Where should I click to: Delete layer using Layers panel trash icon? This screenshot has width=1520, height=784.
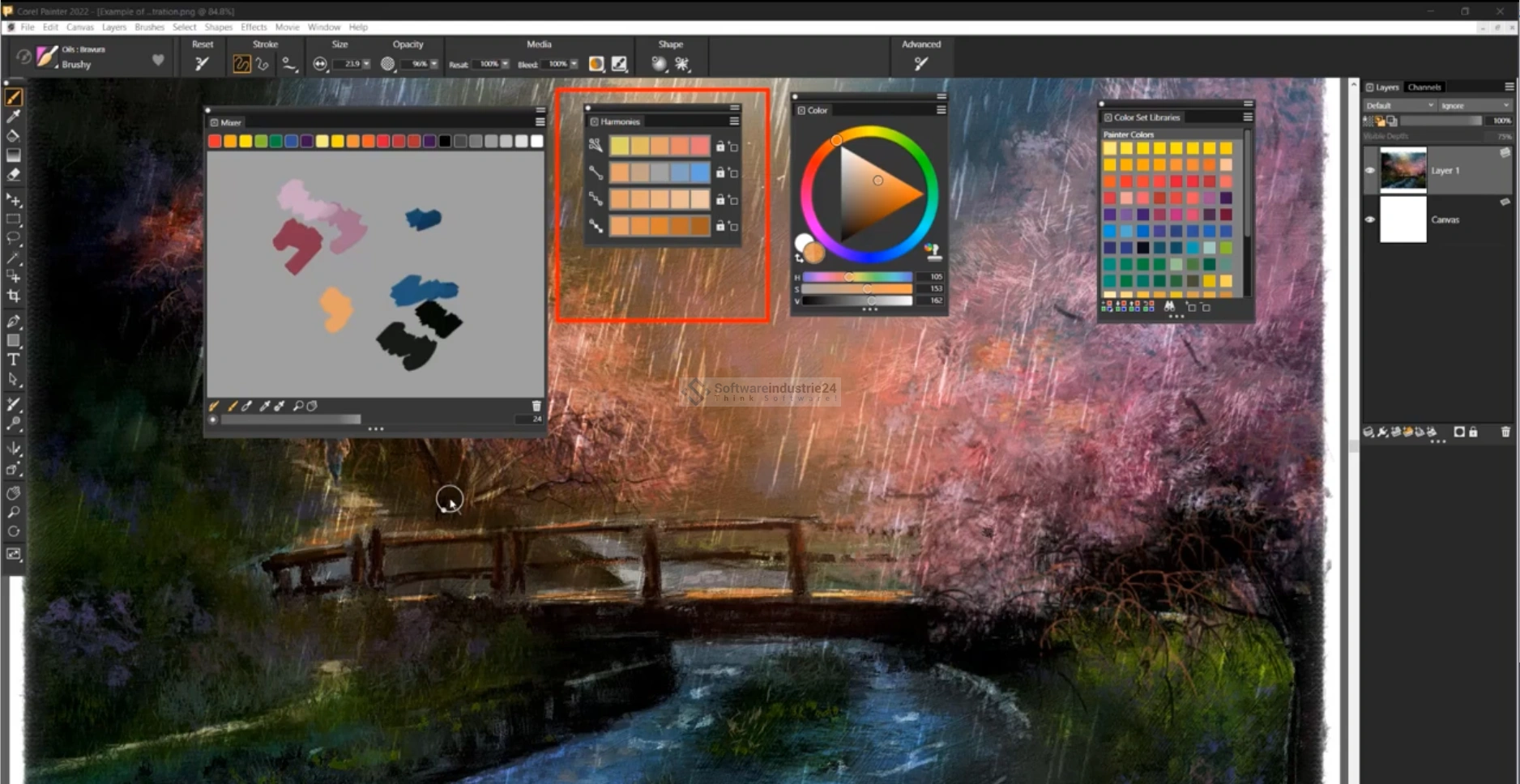[x=1505, y=432]
